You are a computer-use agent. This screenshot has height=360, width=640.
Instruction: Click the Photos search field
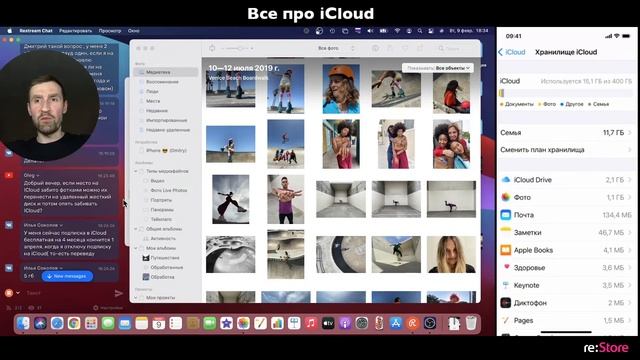coord(456,48)
